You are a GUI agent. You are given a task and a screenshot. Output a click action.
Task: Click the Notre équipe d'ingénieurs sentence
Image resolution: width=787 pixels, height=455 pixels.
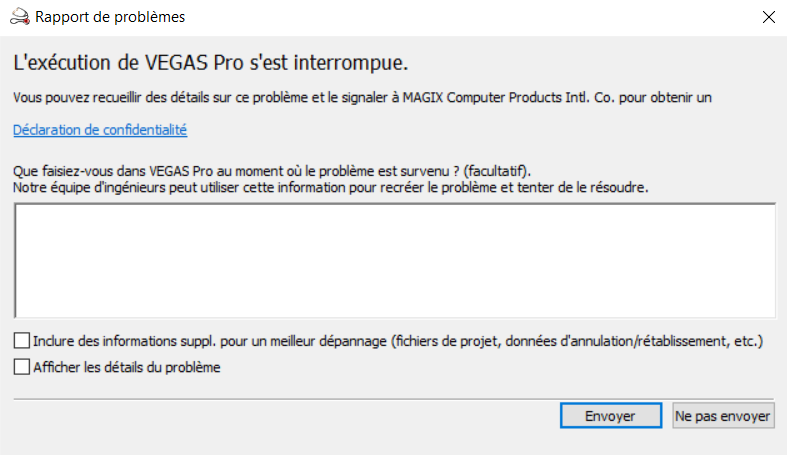(x=330, y=188)
